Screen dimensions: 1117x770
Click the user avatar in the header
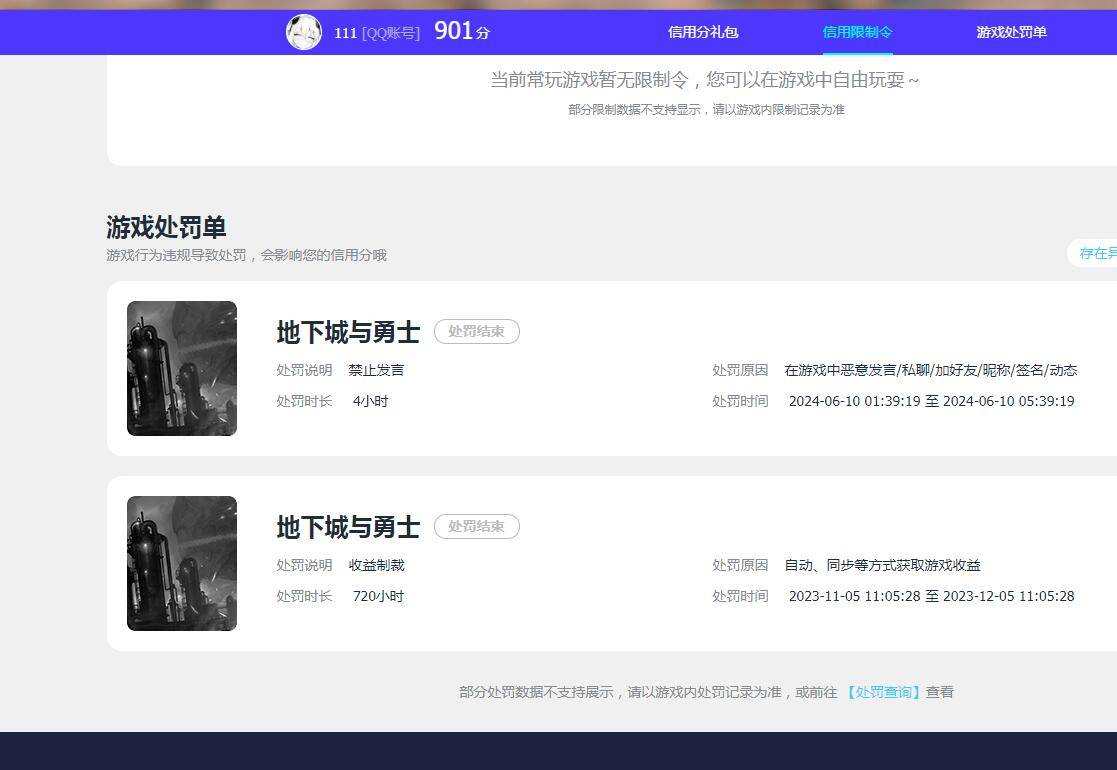click(303, 32)
